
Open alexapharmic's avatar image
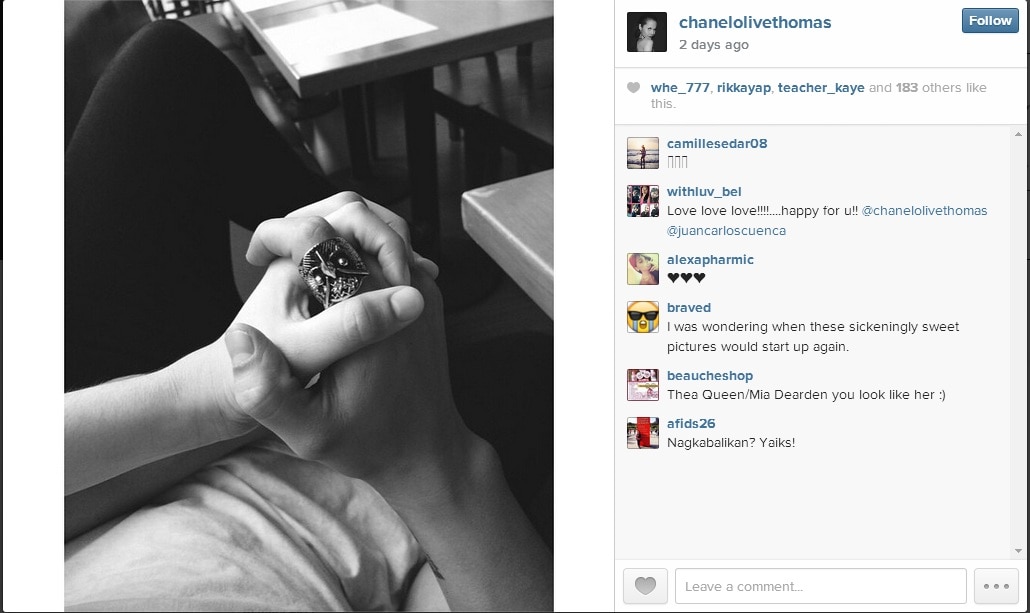(642, 269)
